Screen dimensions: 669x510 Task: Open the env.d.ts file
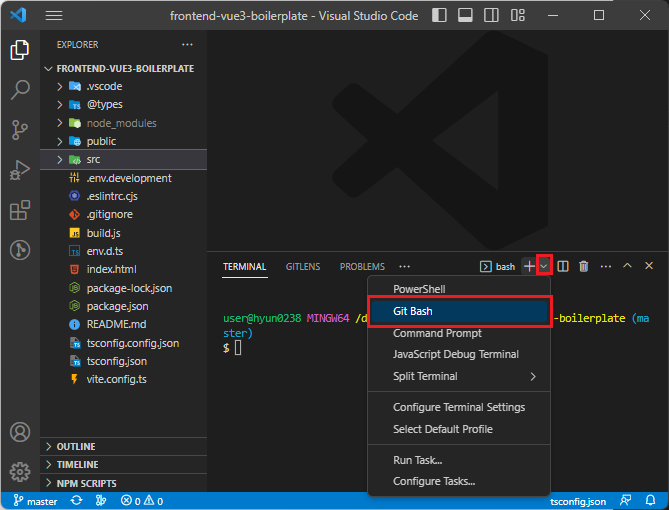click(124, 251)
